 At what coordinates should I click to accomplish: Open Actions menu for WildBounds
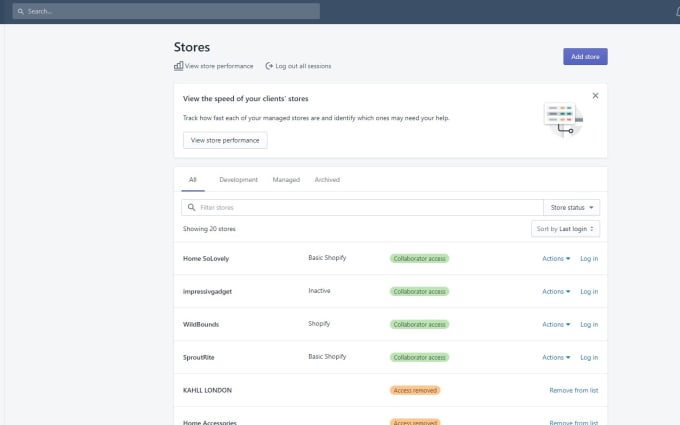point(556,324)
